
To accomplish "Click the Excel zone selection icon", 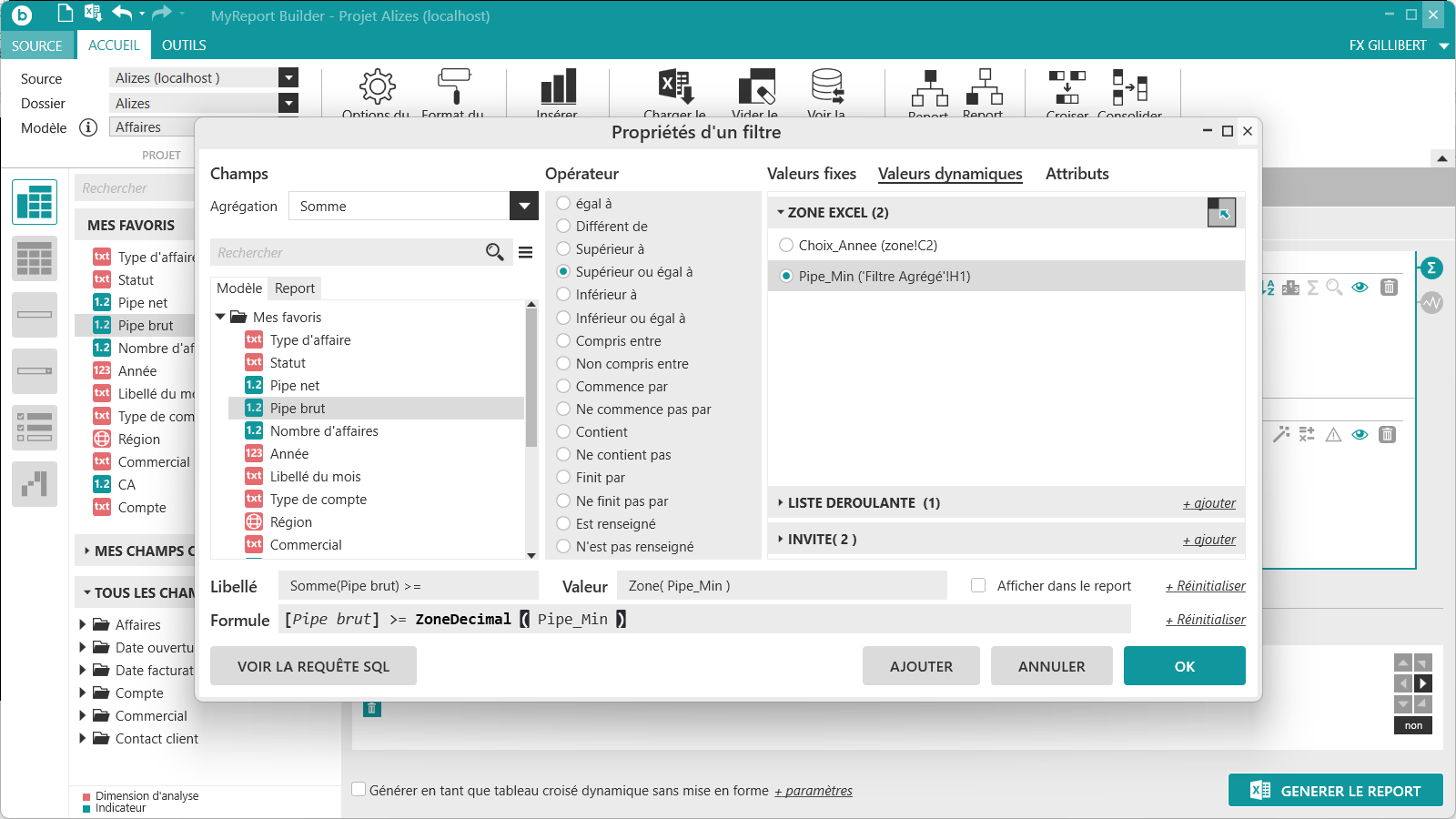I will [x=1221, y=213].
